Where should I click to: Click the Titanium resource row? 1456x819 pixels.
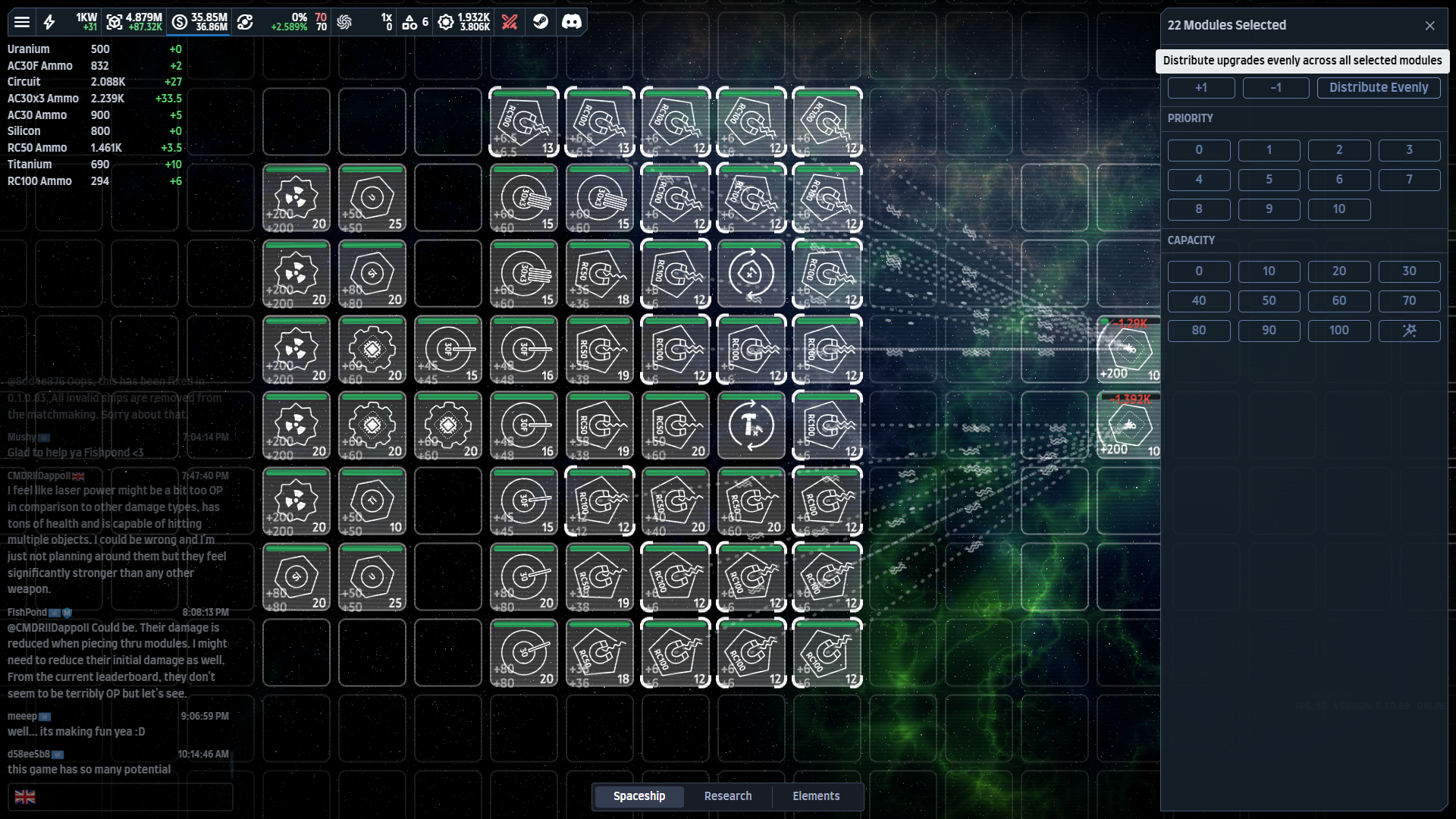point(95,165)
